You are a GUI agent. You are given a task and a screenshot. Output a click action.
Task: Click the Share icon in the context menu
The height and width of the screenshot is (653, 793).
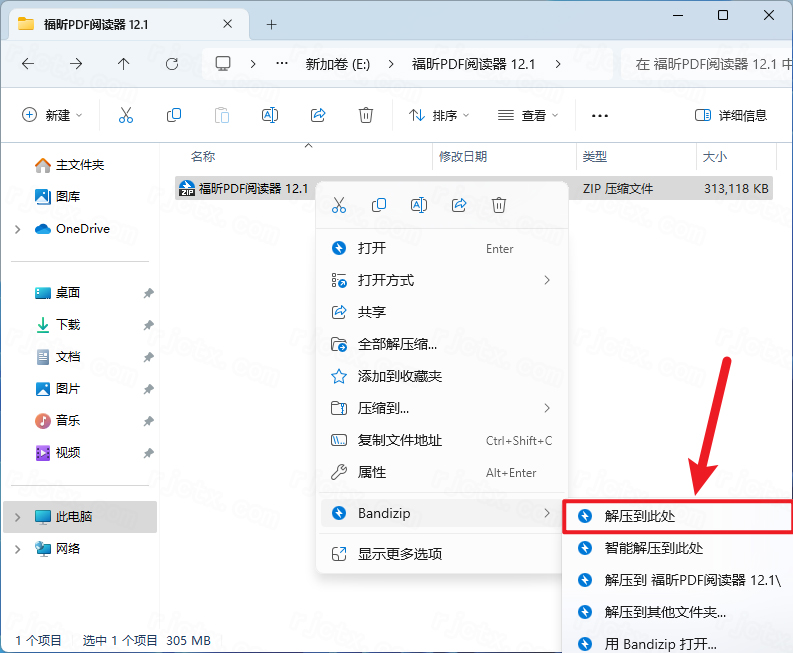click(x=459, y=205)
